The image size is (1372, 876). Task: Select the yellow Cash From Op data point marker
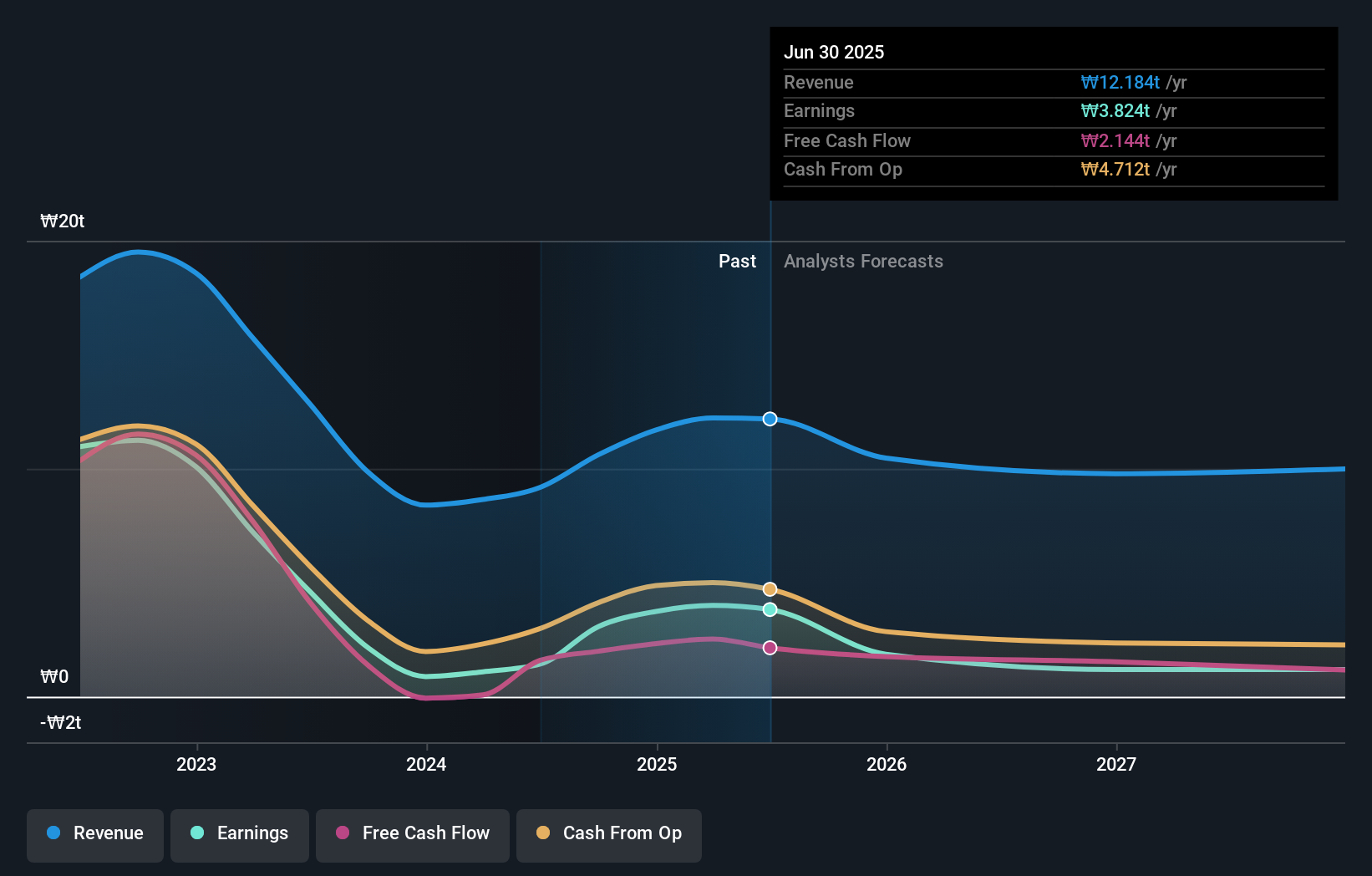coord(770,588)
